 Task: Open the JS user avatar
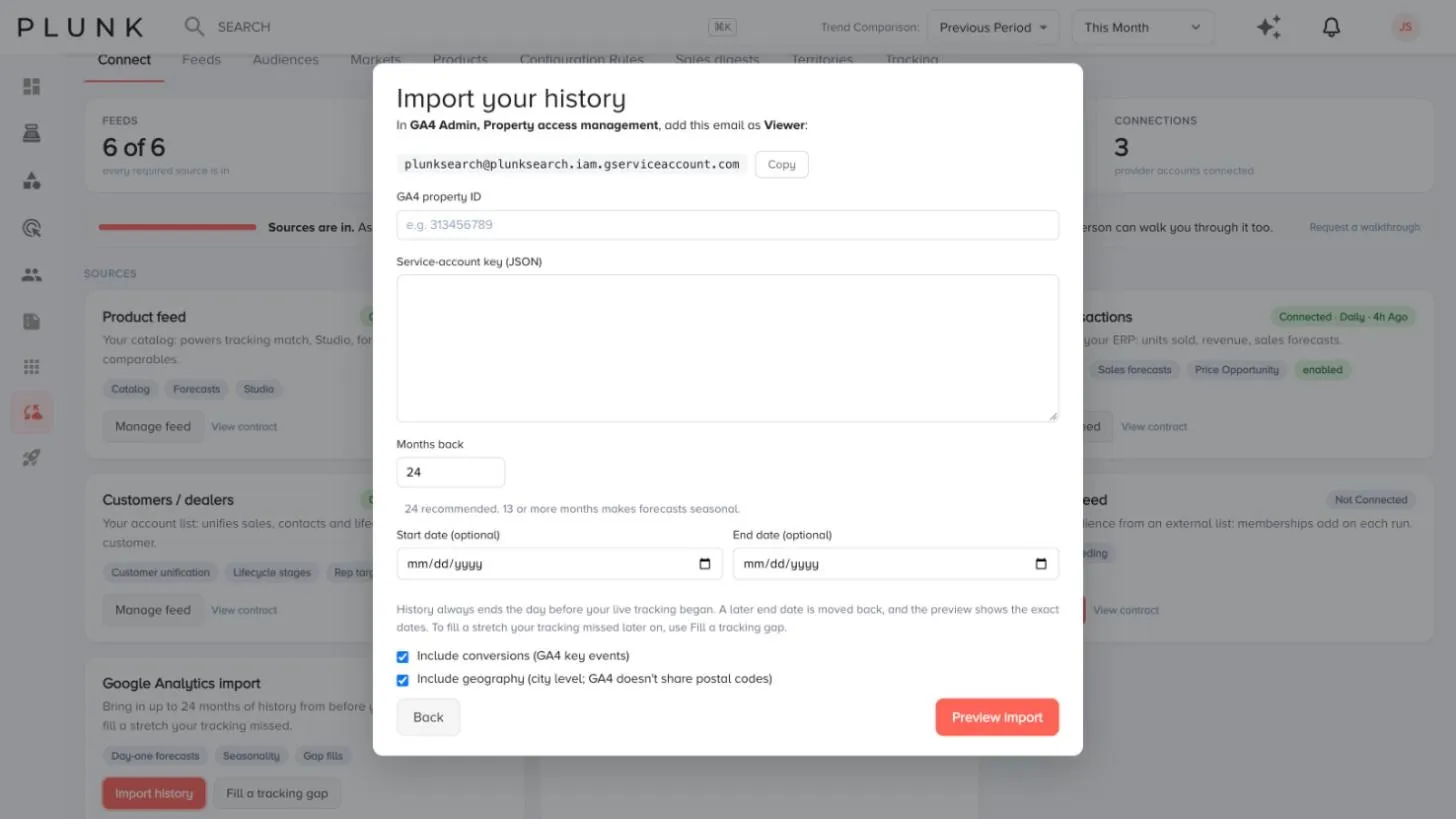(1405, 27)
